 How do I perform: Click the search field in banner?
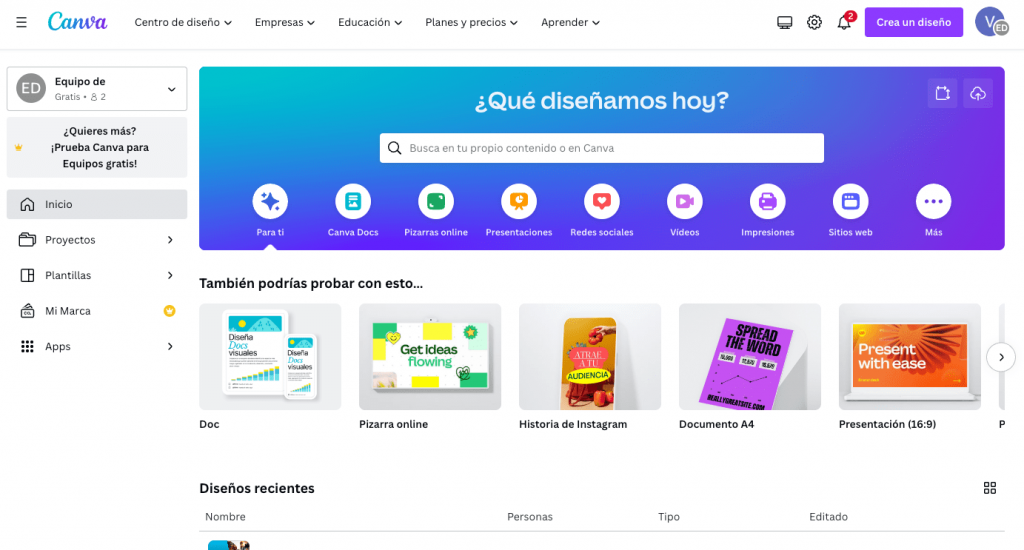(601, 148)
